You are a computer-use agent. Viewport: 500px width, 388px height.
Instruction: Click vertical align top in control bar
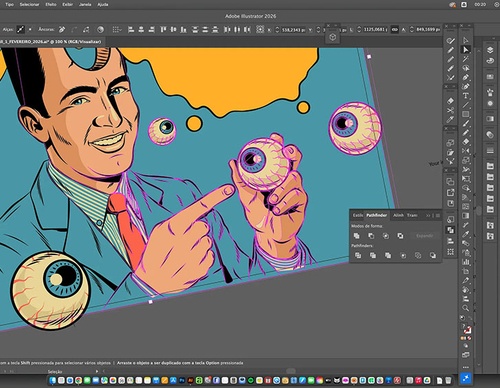163,30
